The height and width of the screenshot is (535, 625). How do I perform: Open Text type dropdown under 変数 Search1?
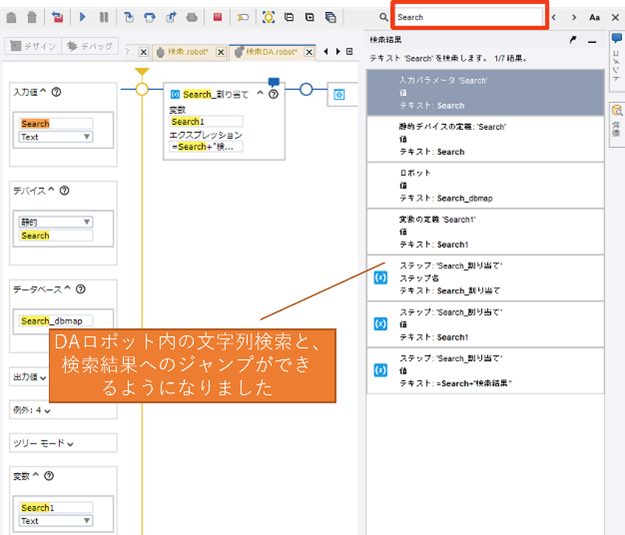click(x=56, y=521)
